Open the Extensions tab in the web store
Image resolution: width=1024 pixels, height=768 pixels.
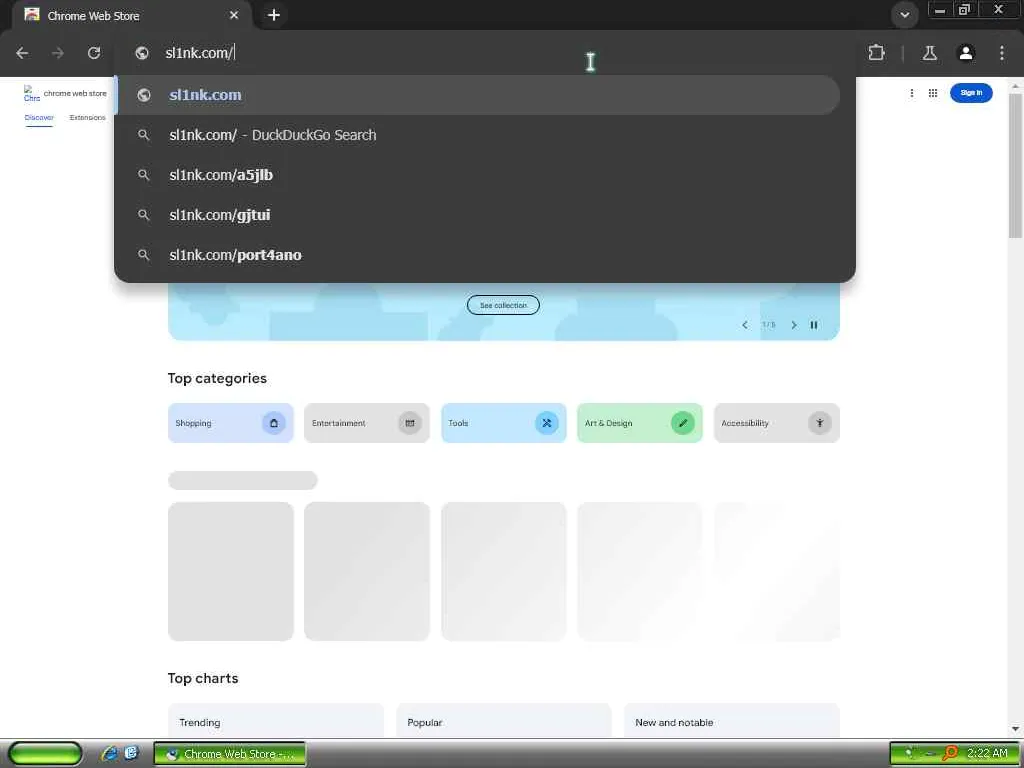click(x=88, y=118)
